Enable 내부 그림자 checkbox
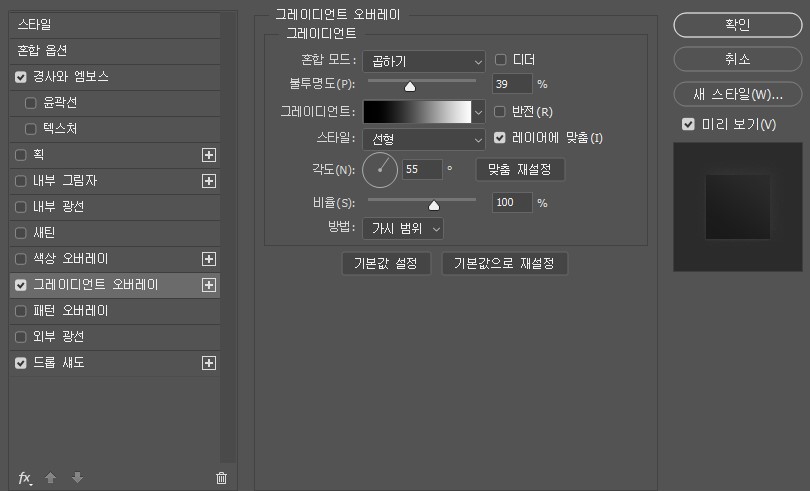This screenshot has width=810, height=491. [21, 181]
